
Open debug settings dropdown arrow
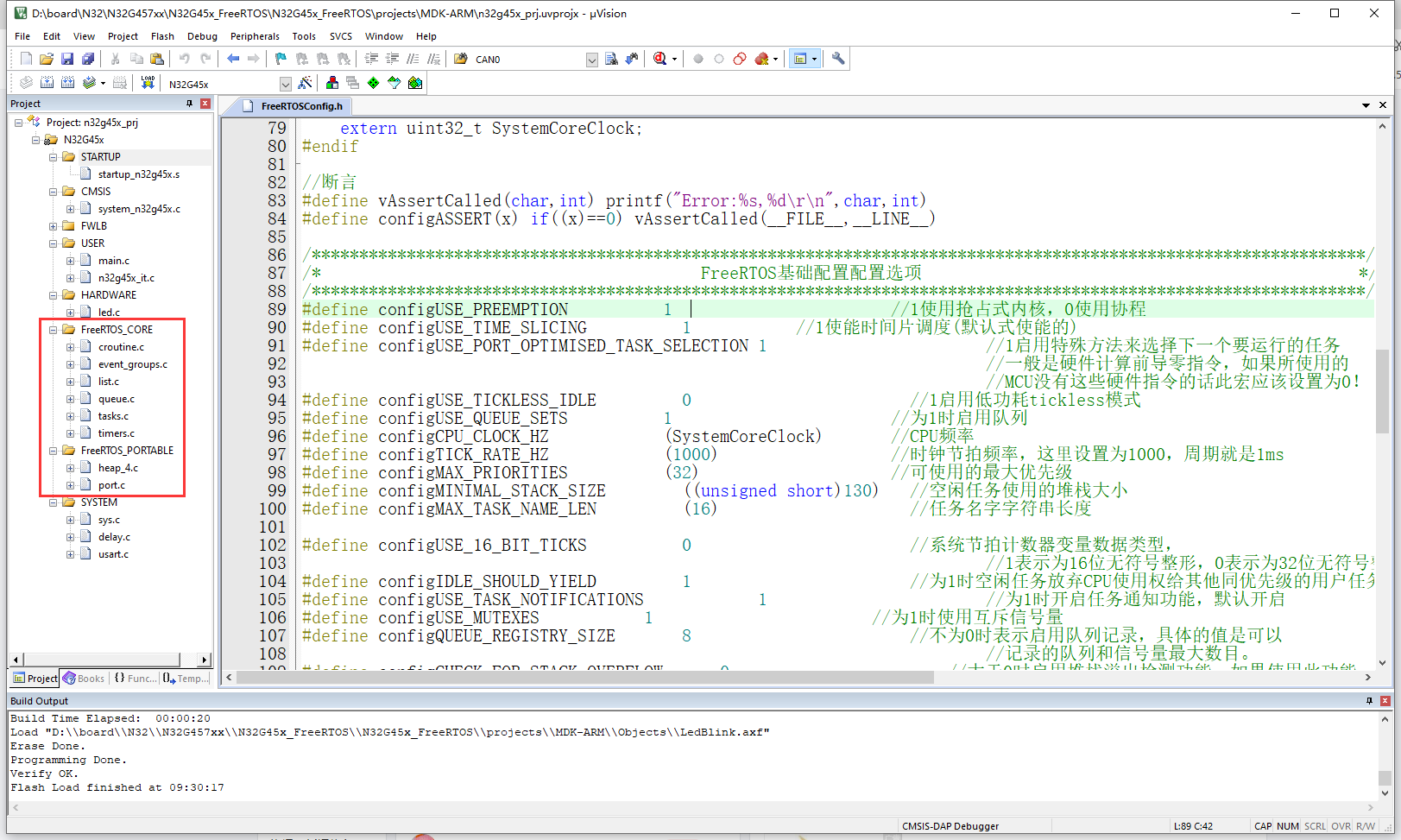pyautogui.click(x=674, y=59)
